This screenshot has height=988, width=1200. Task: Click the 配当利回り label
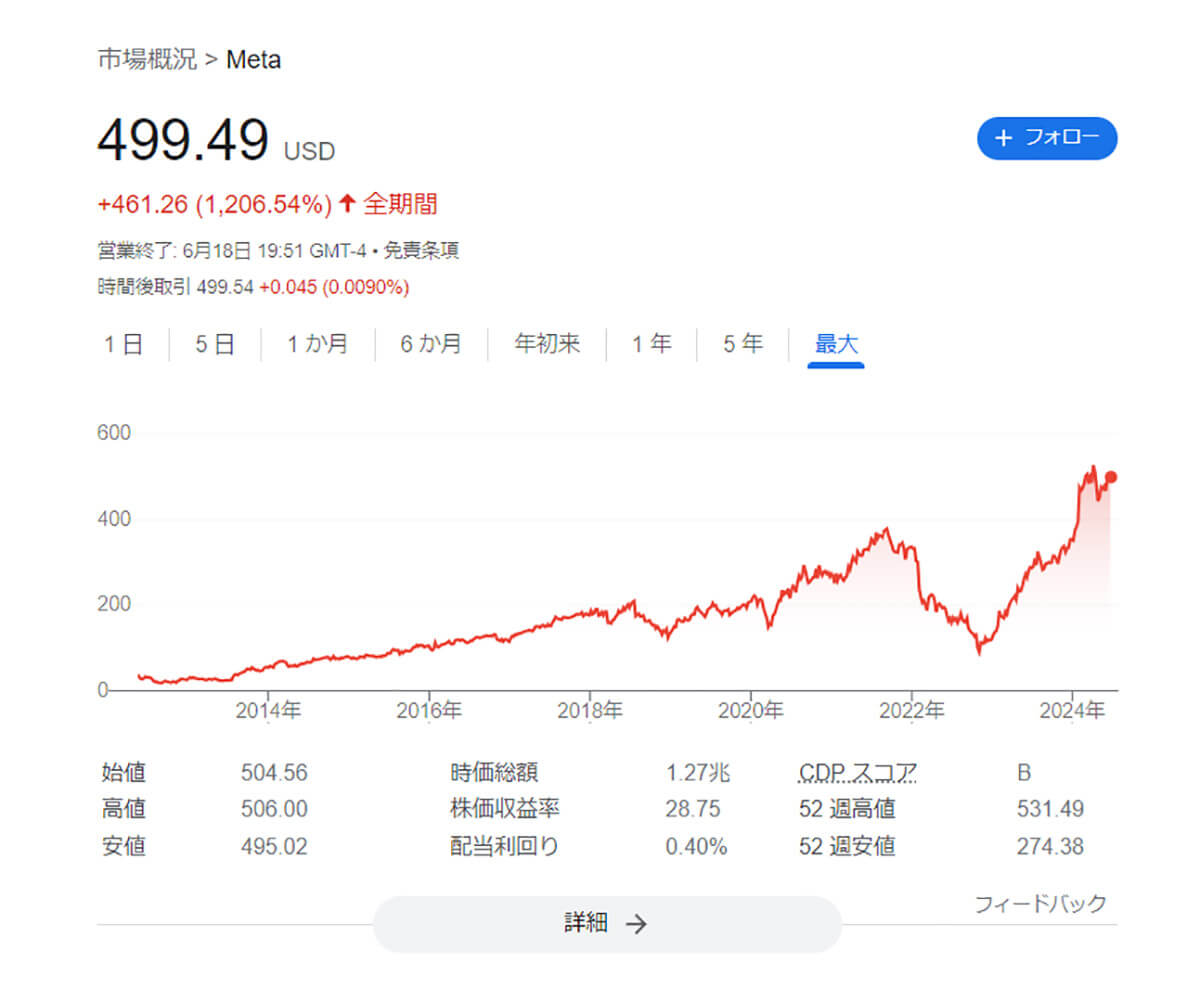pos(505,847)
